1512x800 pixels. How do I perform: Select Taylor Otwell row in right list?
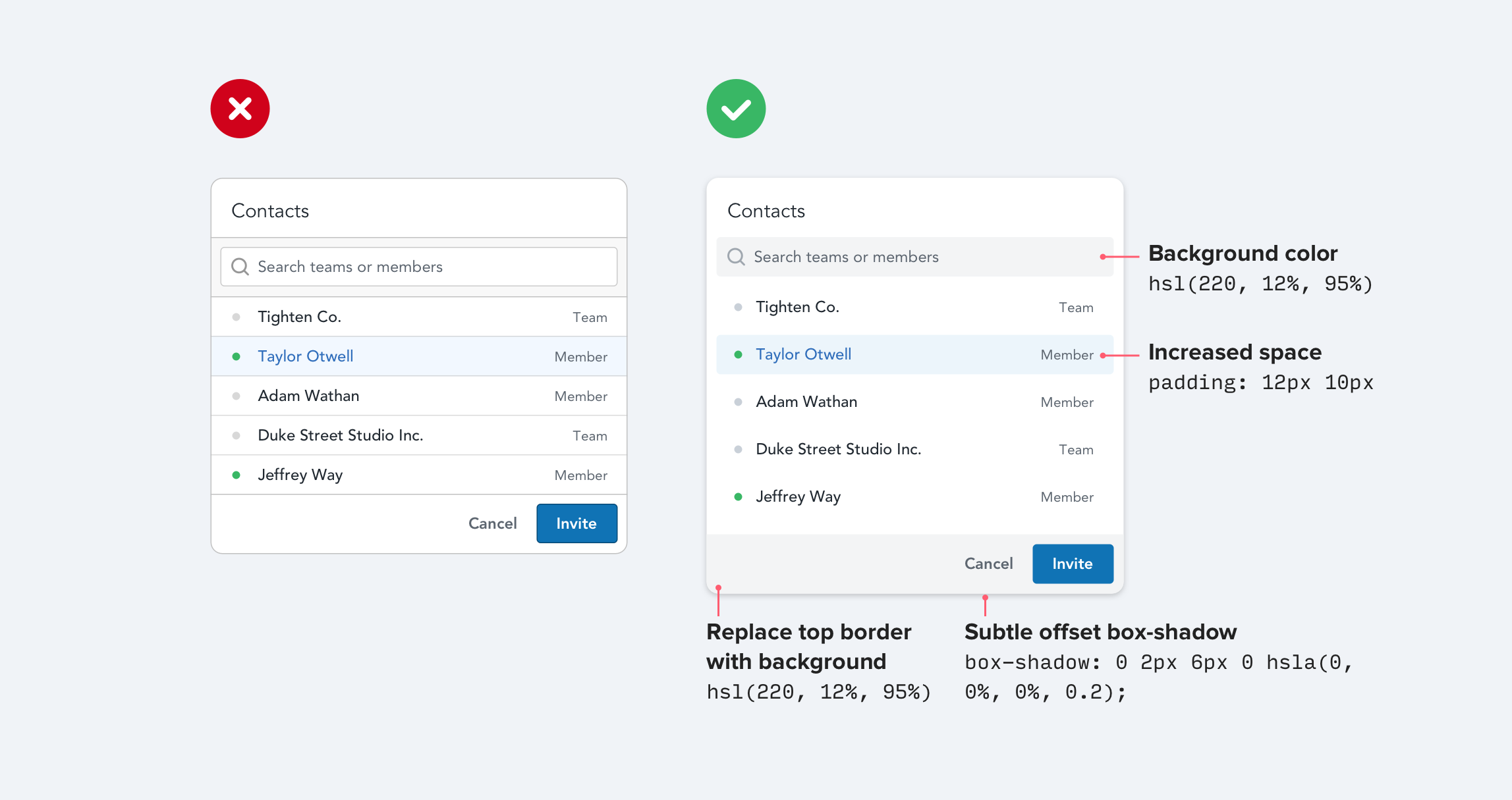point(914,355)
